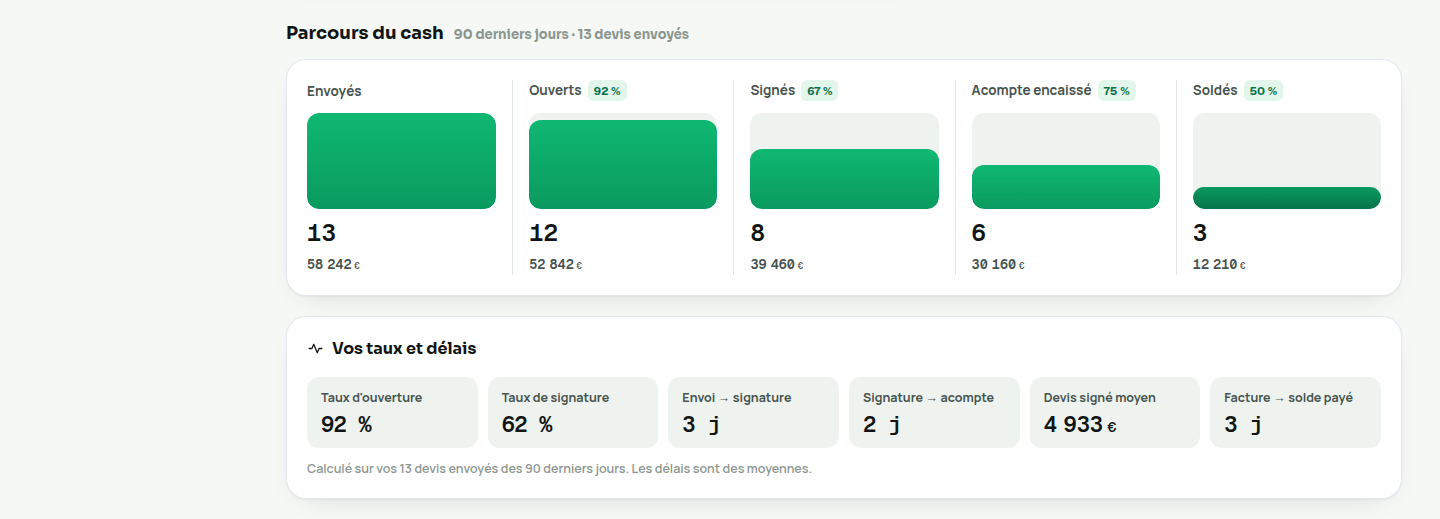Click the Calculé sur vos 13 devis footnote
This screenshot has width=1440, height=519.
pyautogui.click(x=559, y=469)
